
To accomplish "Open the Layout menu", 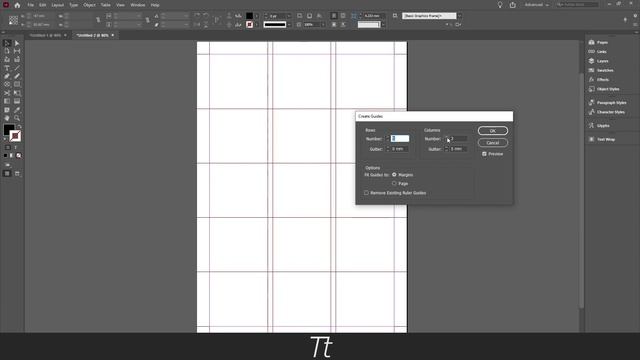I will click(x=58, y=5).
